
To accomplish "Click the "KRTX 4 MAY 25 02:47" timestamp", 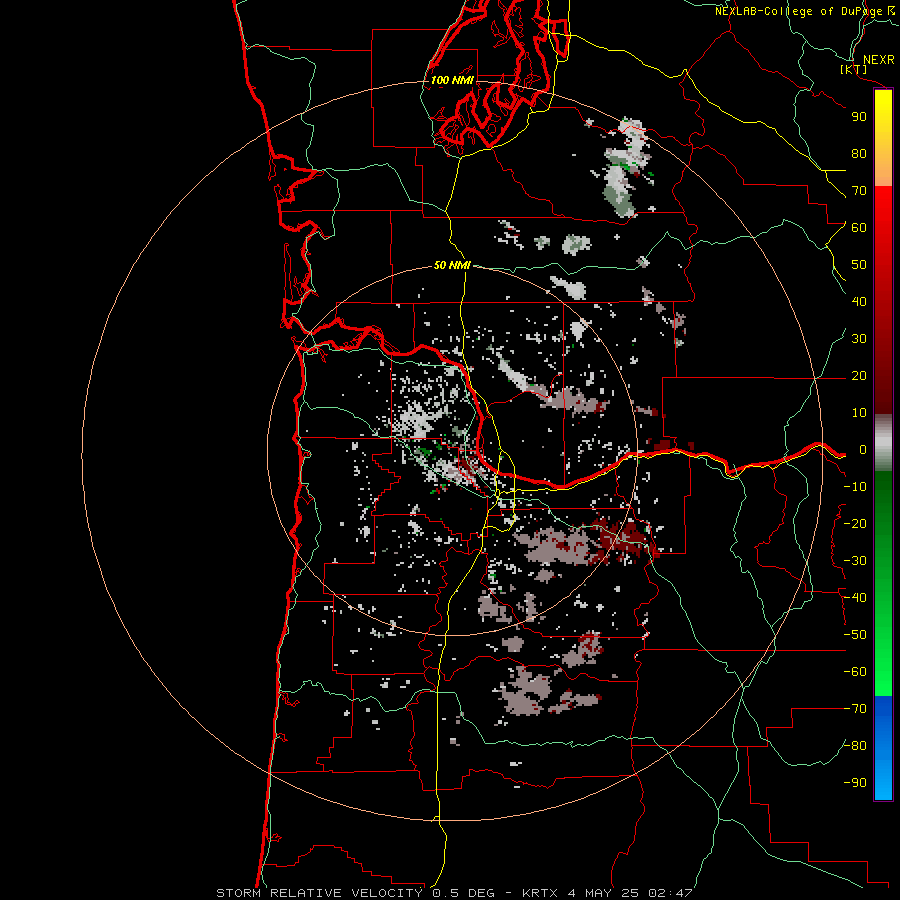I will coord(607,893).
